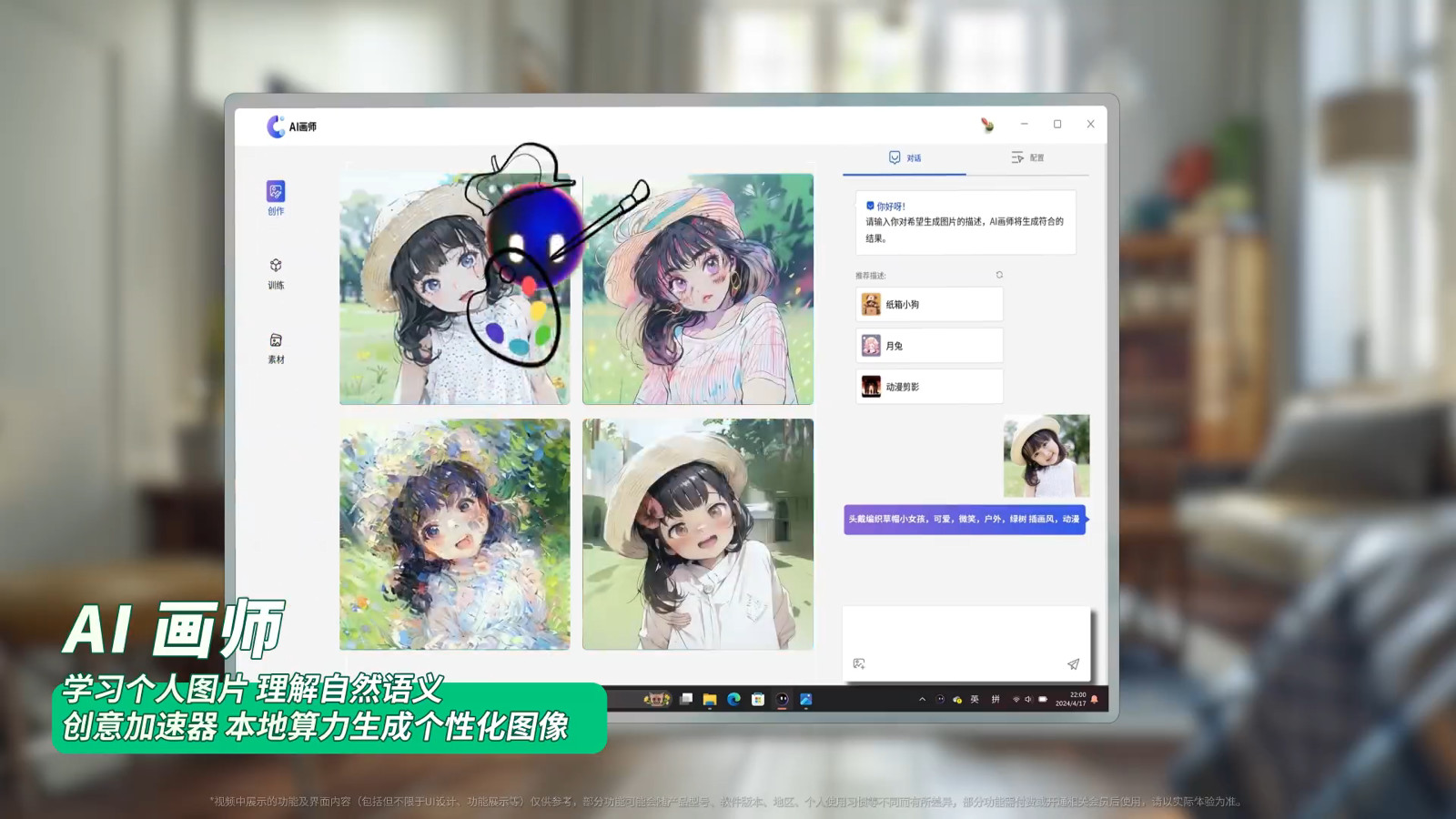The width and height of the screenshot is (1456, 819).
Task: Open the 训练 (Training) sidebar section
Action: [276, 273]
